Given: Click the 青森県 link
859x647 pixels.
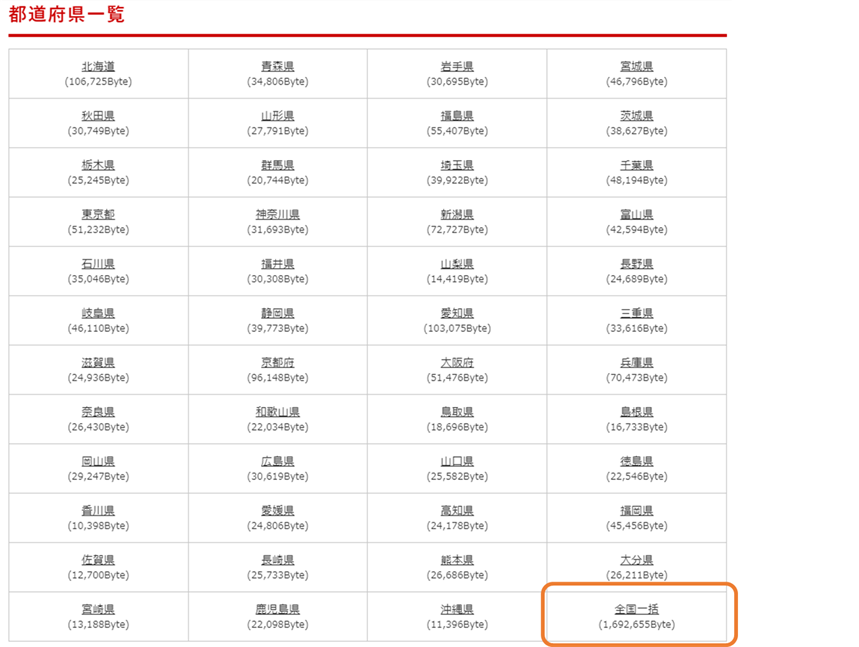Looking at the screenshot, I should (277, 67).
